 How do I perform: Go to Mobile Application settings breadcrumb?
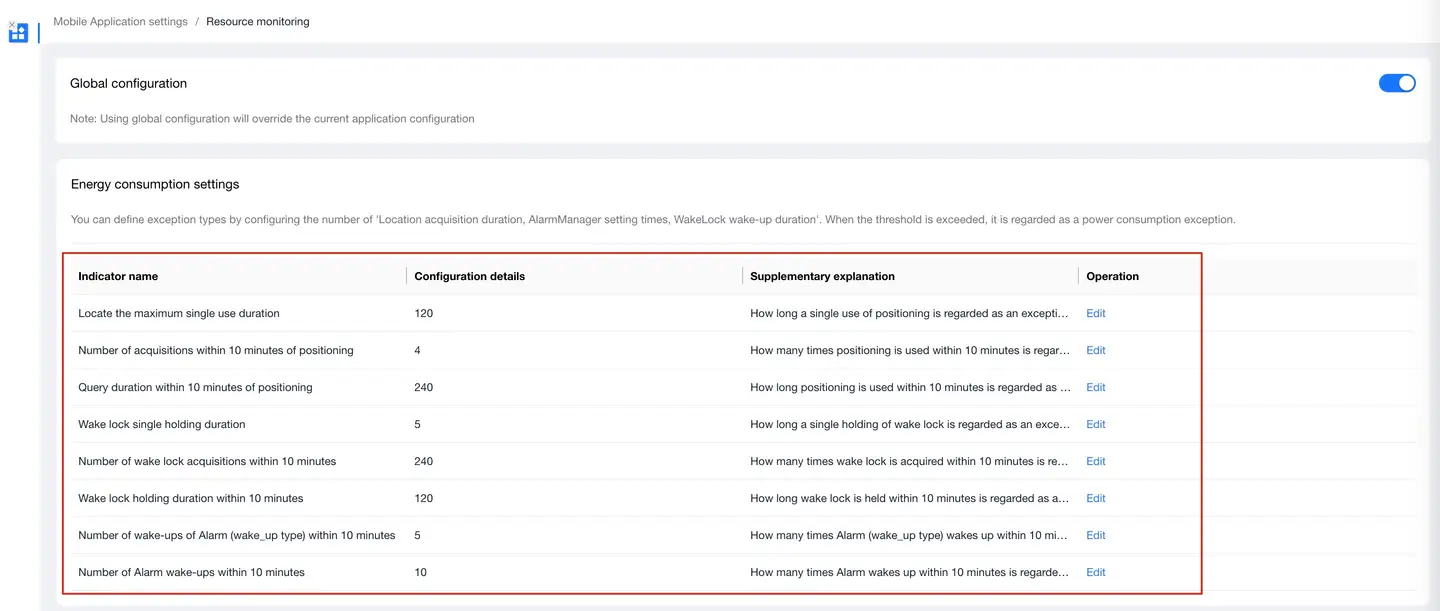point(120,21)
